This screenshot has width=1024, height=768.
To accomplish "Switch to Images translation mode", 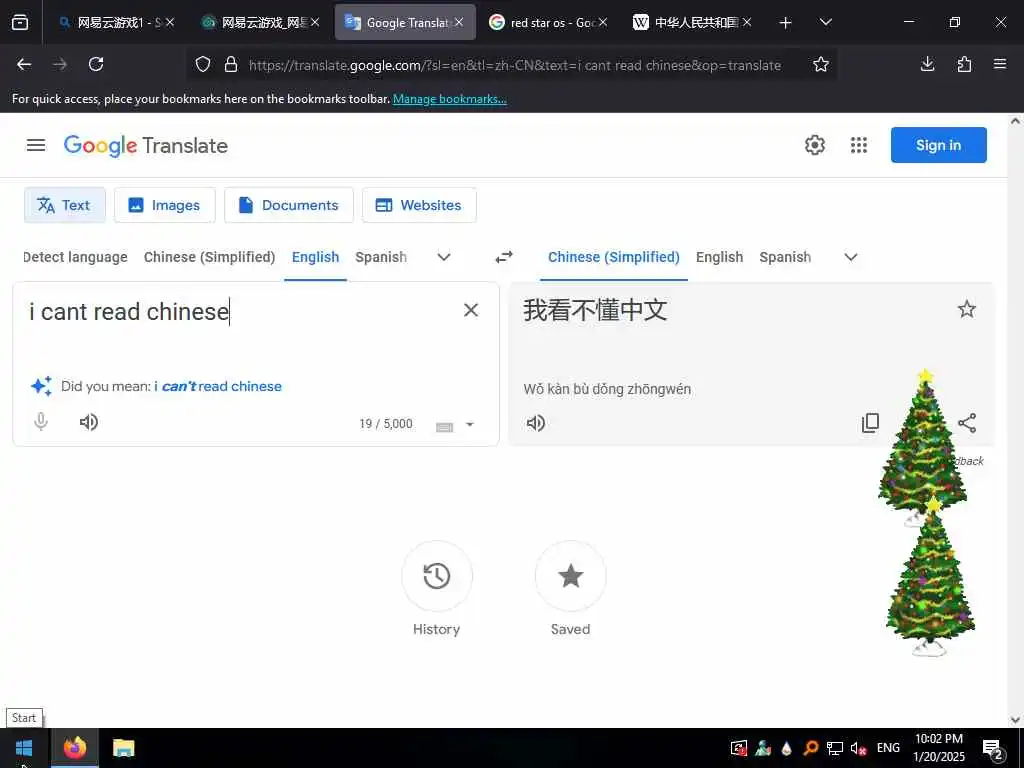I will pos(165,205).
